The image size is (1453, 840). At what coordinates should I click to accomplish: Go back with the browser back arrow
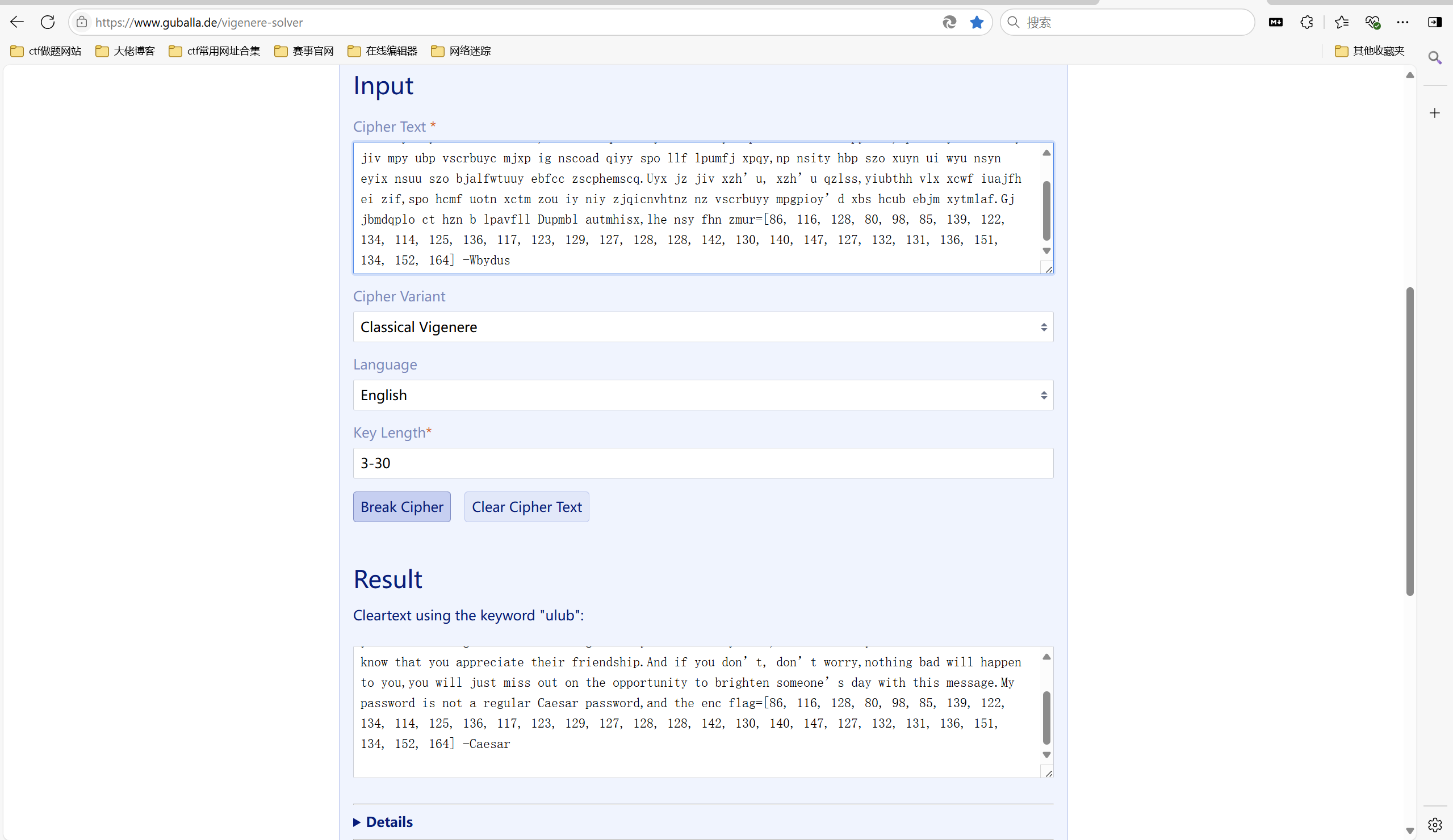click(x=16, y=22)
